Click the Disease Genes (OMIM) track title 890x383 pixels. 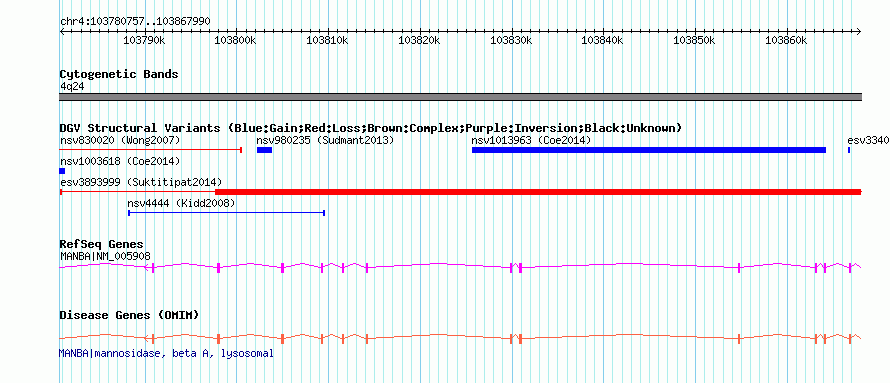point(129,315)
